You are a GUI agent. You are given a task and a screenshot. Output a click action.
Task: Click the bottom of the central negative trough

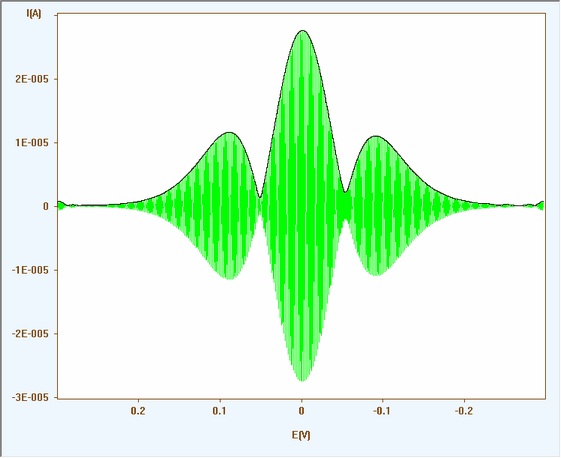click(x=302, y=380)
